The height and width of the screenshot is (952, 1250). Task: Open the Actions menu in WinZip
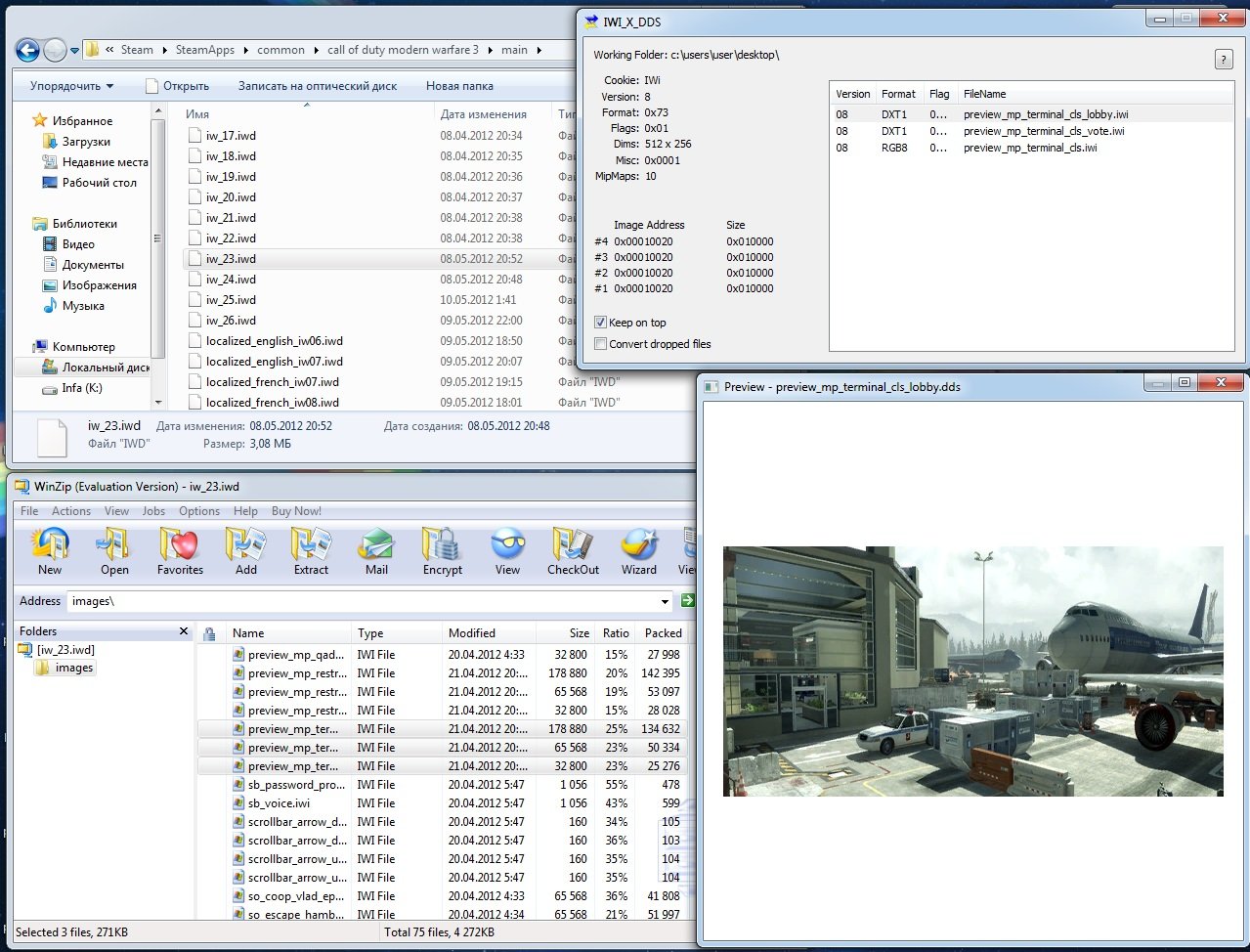71,511
